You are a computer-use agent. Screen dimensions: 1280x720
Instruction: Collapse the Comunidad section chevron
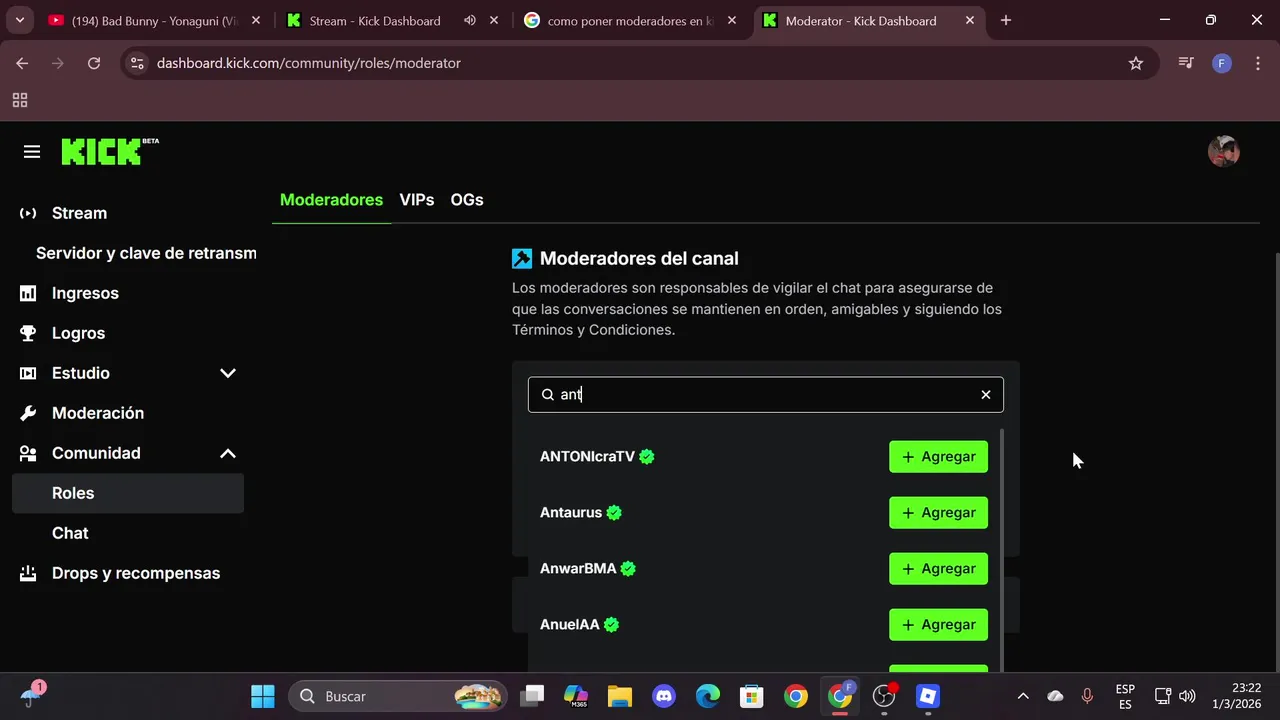pyautogui.click(x=228, y=453)
